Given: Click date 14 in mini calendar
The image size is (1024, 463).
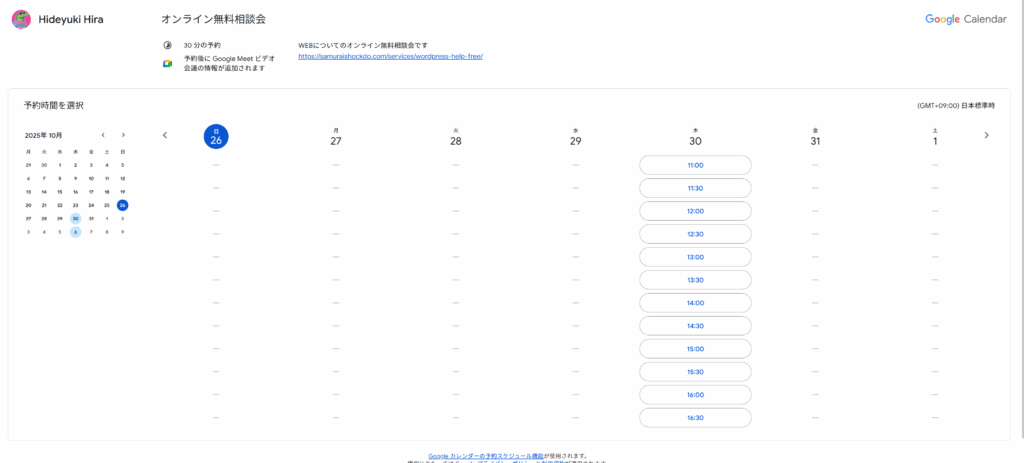Looking at the screenshot, I should pyautogui.click(x=44, y=192).
